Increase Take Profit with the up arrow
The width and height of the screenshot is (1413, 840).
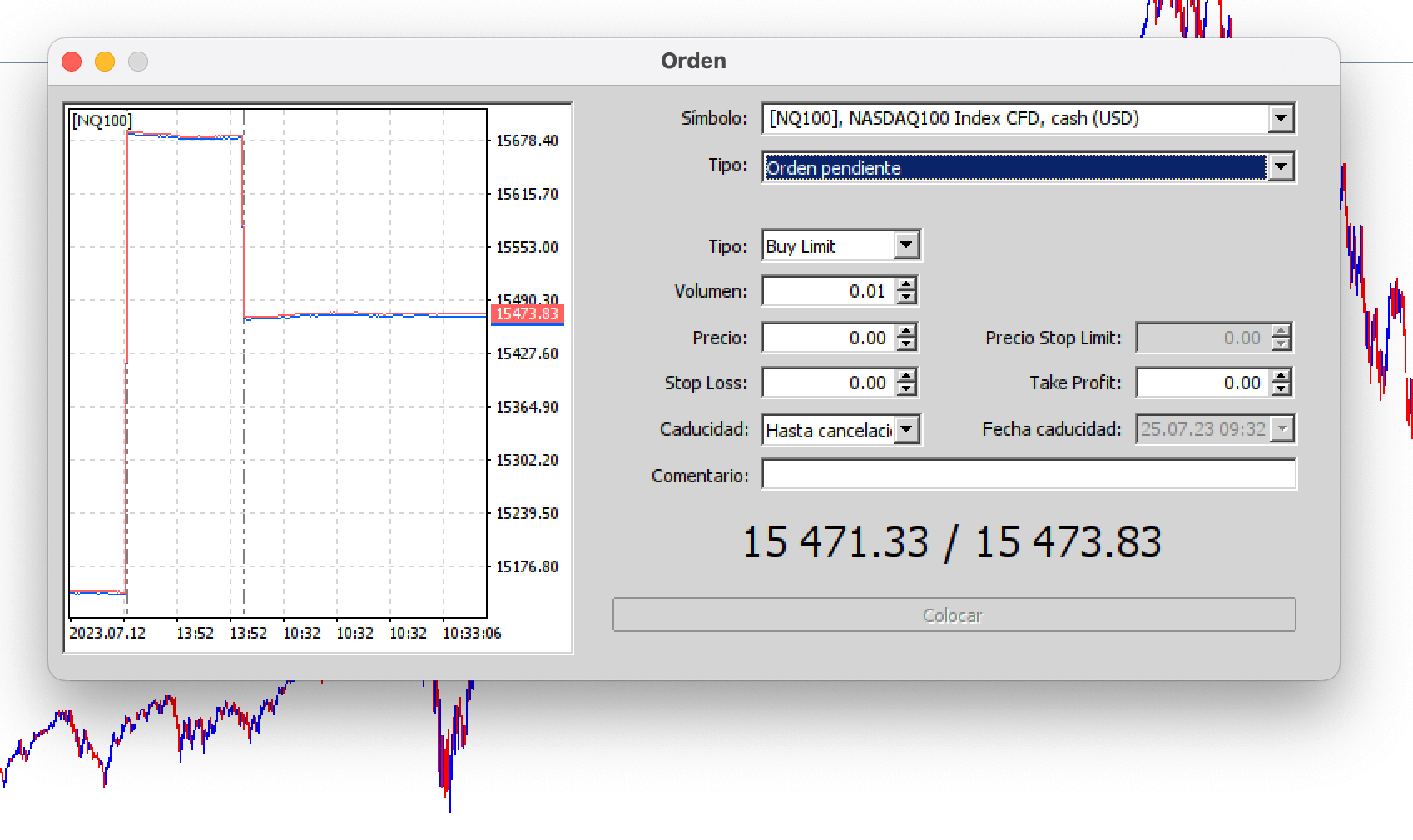tap(1282, 376)
